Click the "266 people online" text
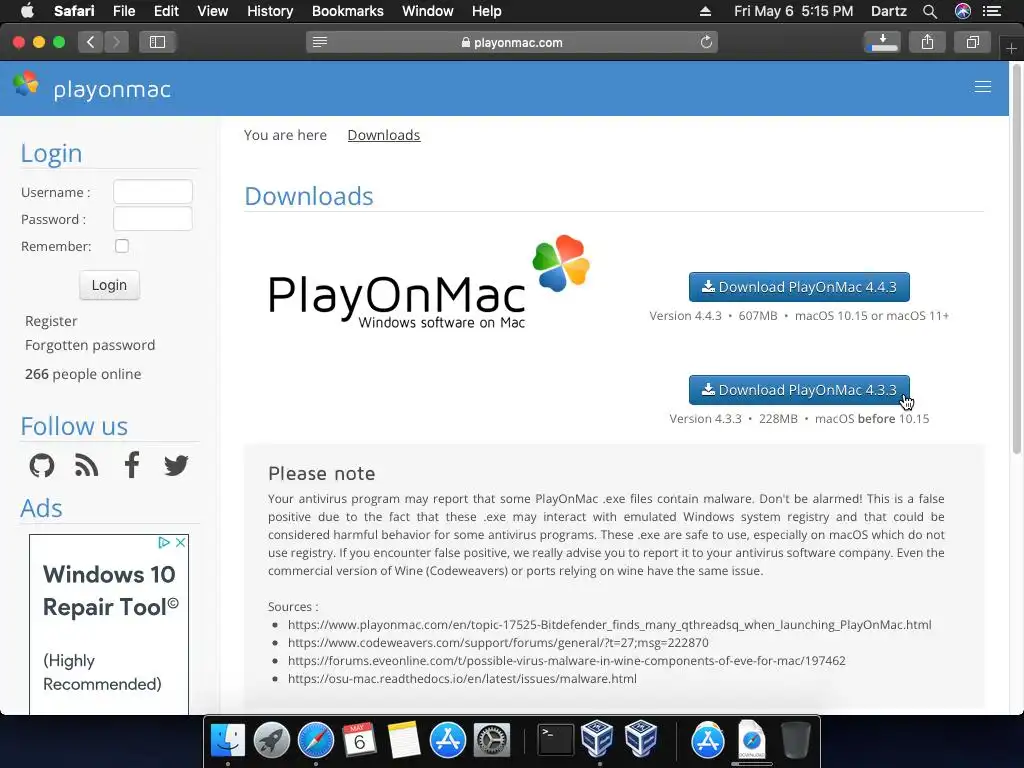This screenshot has width=1024, height=768. click(83, 374)
